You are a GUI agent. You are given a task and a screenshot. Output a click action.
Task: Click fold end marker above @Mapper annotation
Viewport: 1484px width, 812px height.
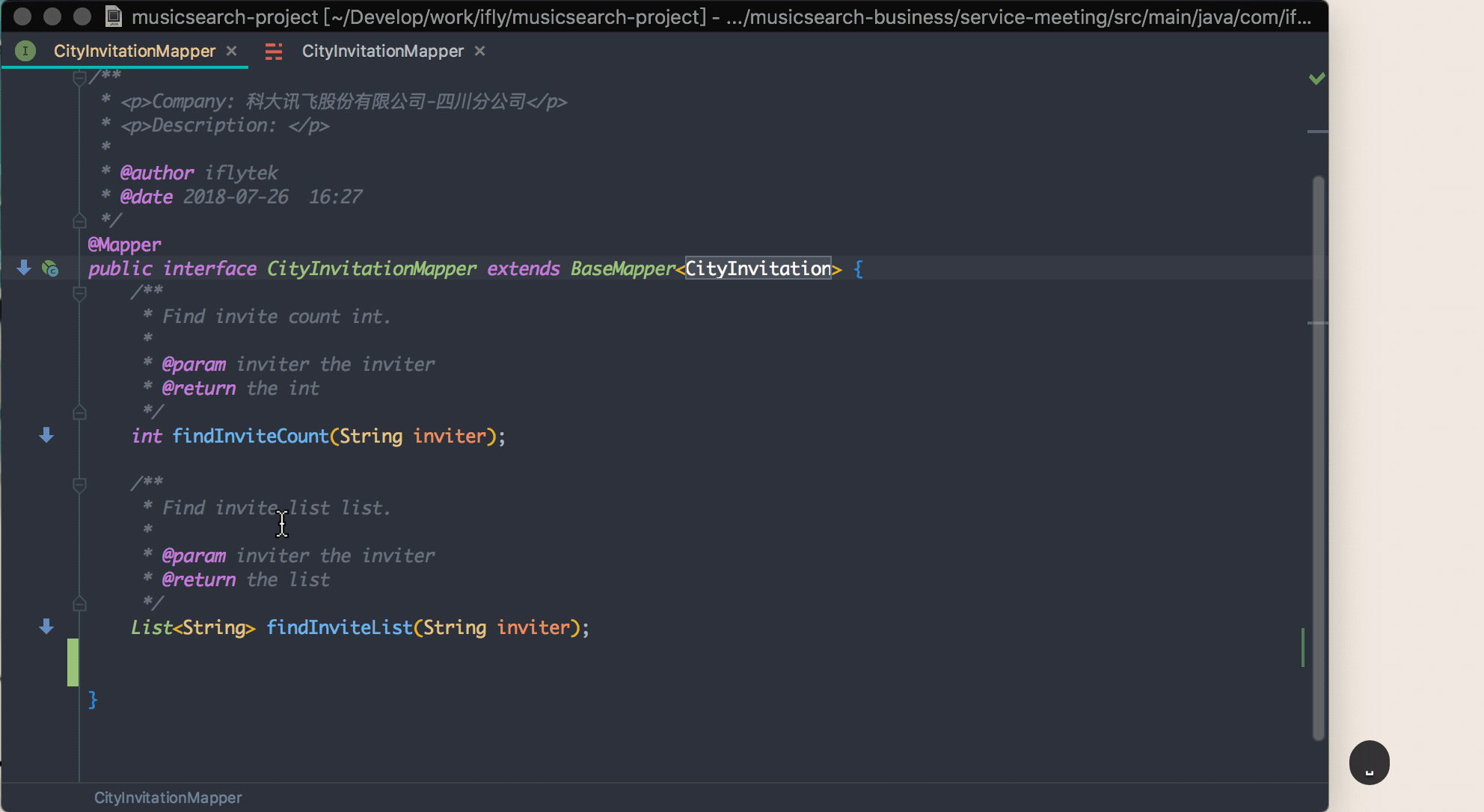[79, 221]
